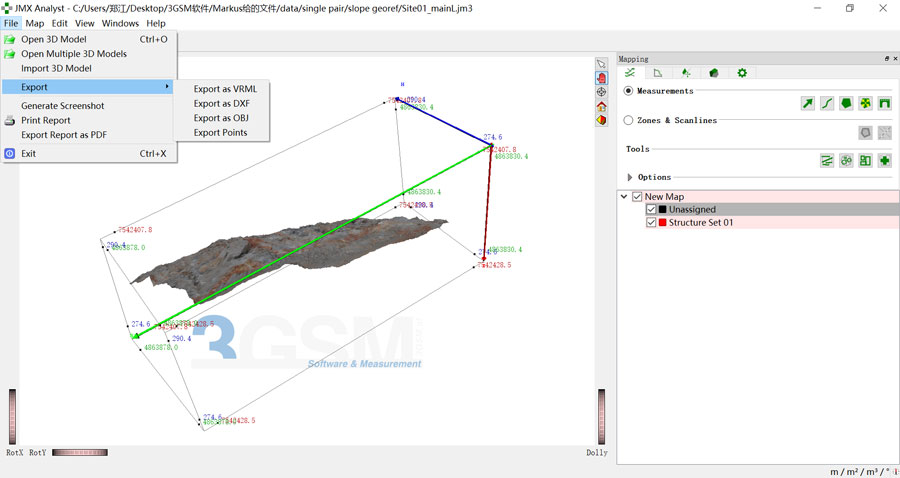
Task: Select the green polyline trace measurement tool
Action: click(x=827, y=103)
